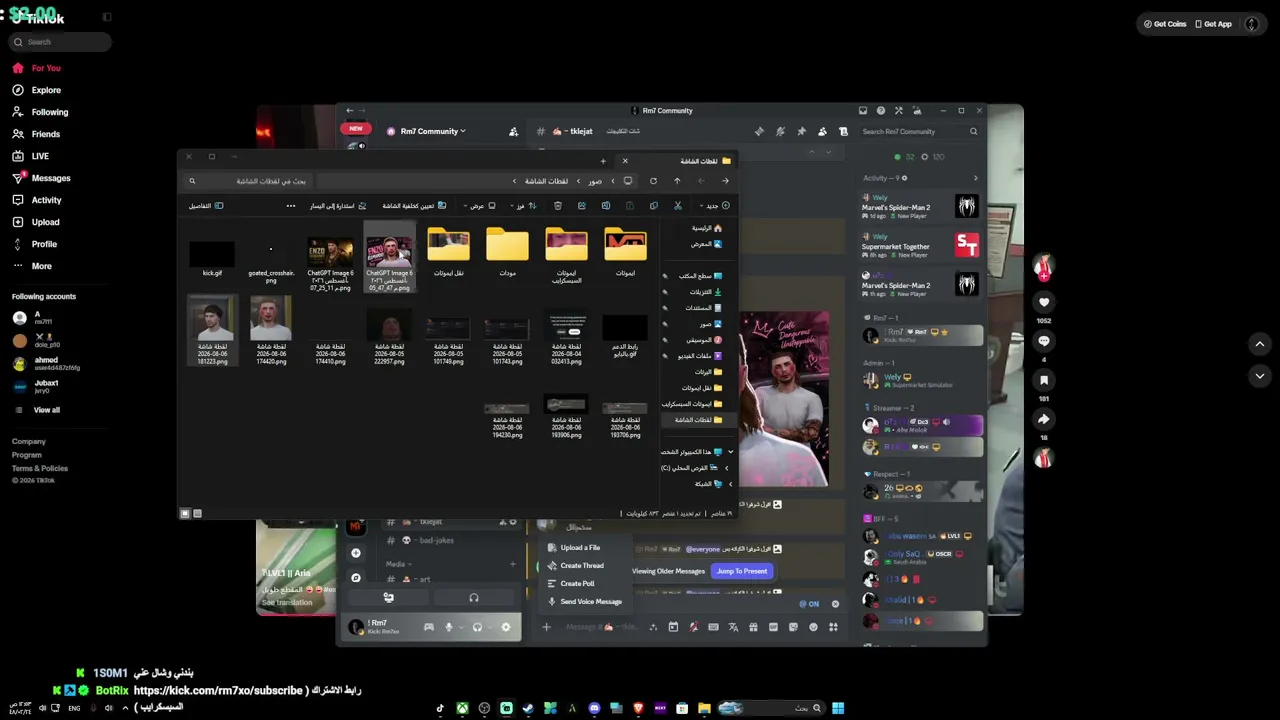The image size is (1280, 720).
Task: Open Brave browser from the taskbar
Action: 639,708
